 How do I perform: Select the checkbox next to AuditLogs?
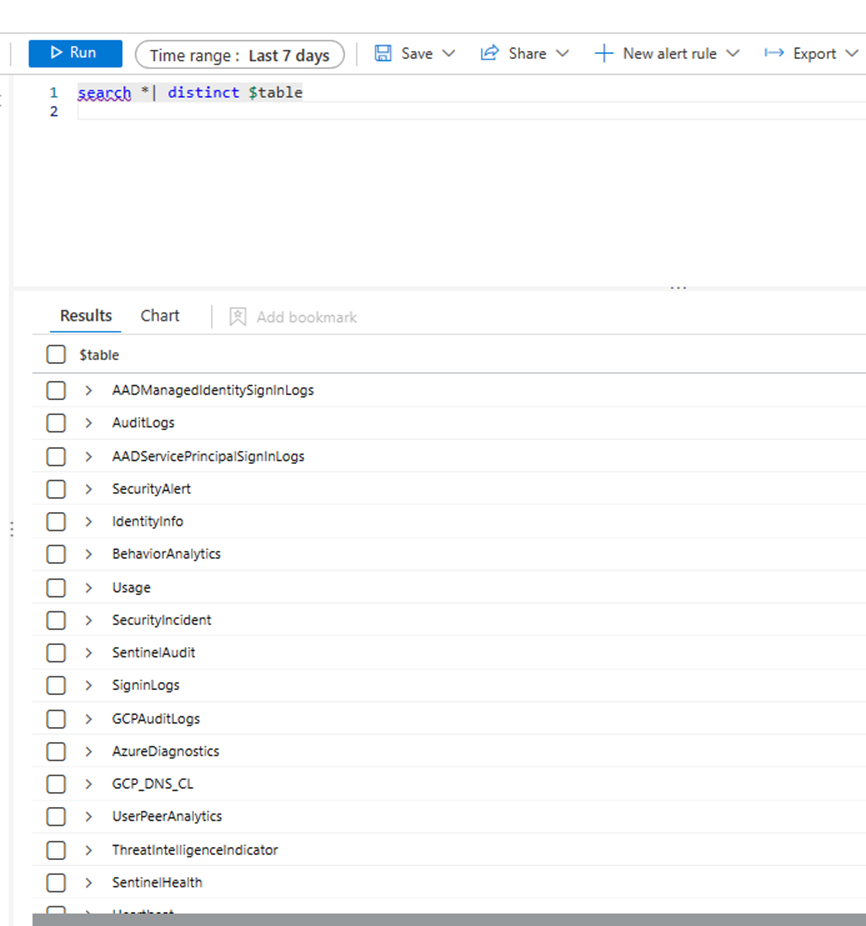[56, 423]
